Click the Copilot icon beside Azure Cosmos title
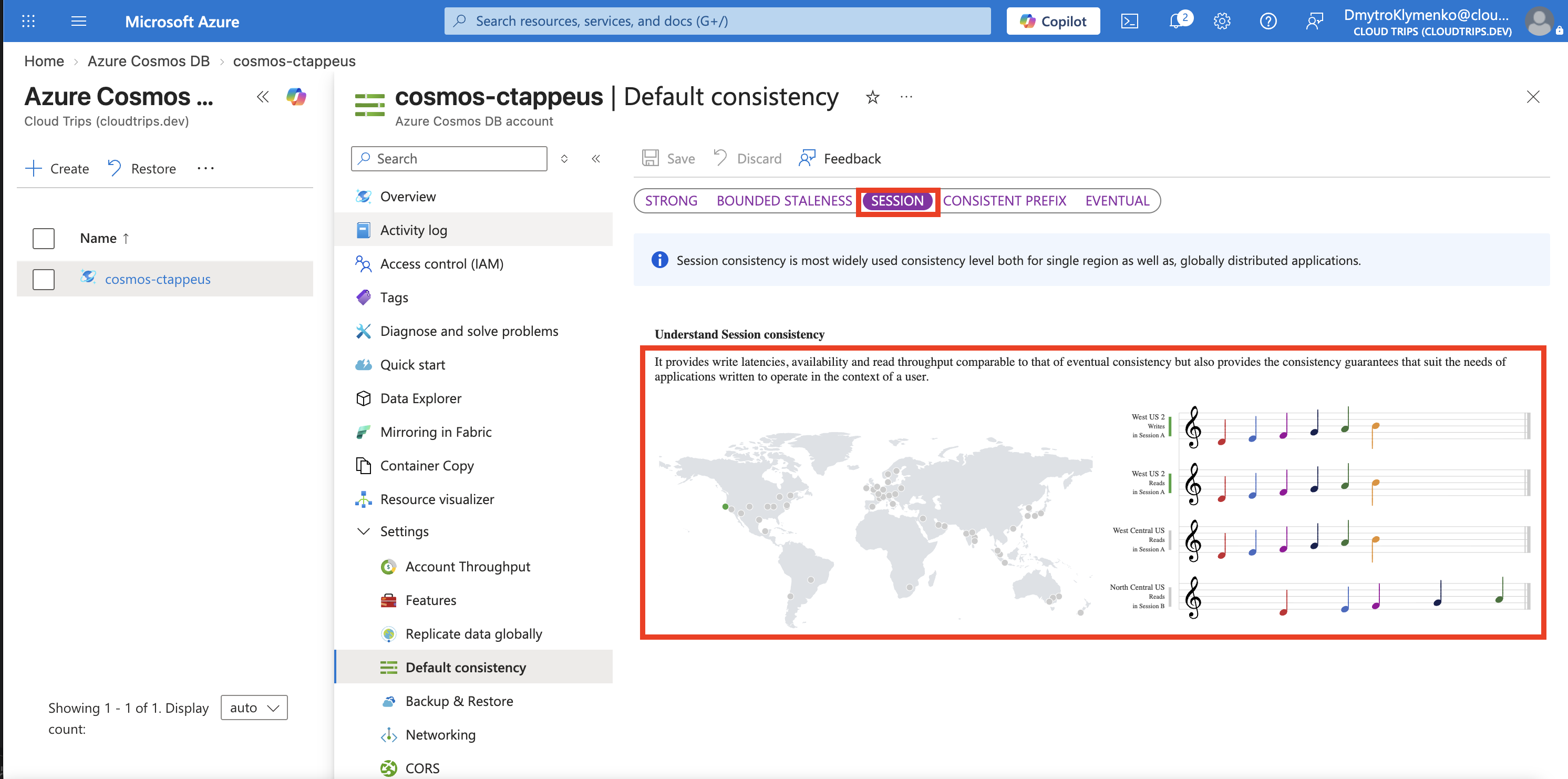The width and height of the screenshot is (1568, 779). pos(296,96)
